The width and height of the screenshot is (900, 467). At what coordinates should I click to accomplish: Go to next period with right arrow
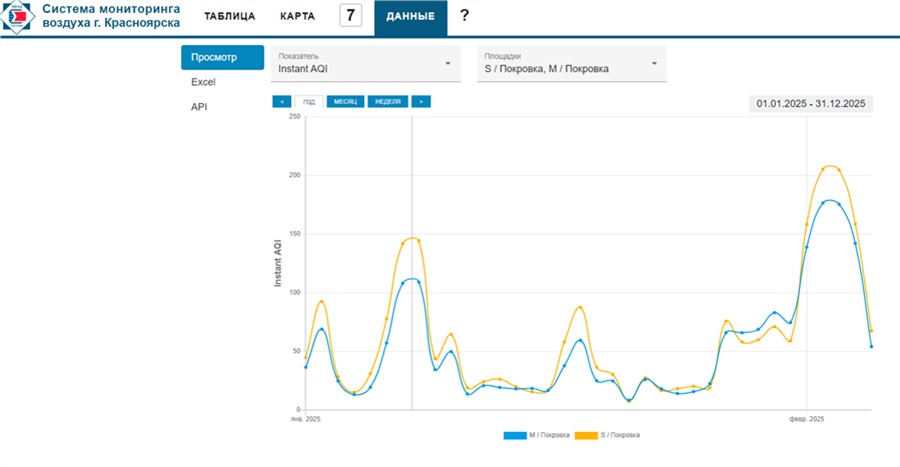pos(421,101)
